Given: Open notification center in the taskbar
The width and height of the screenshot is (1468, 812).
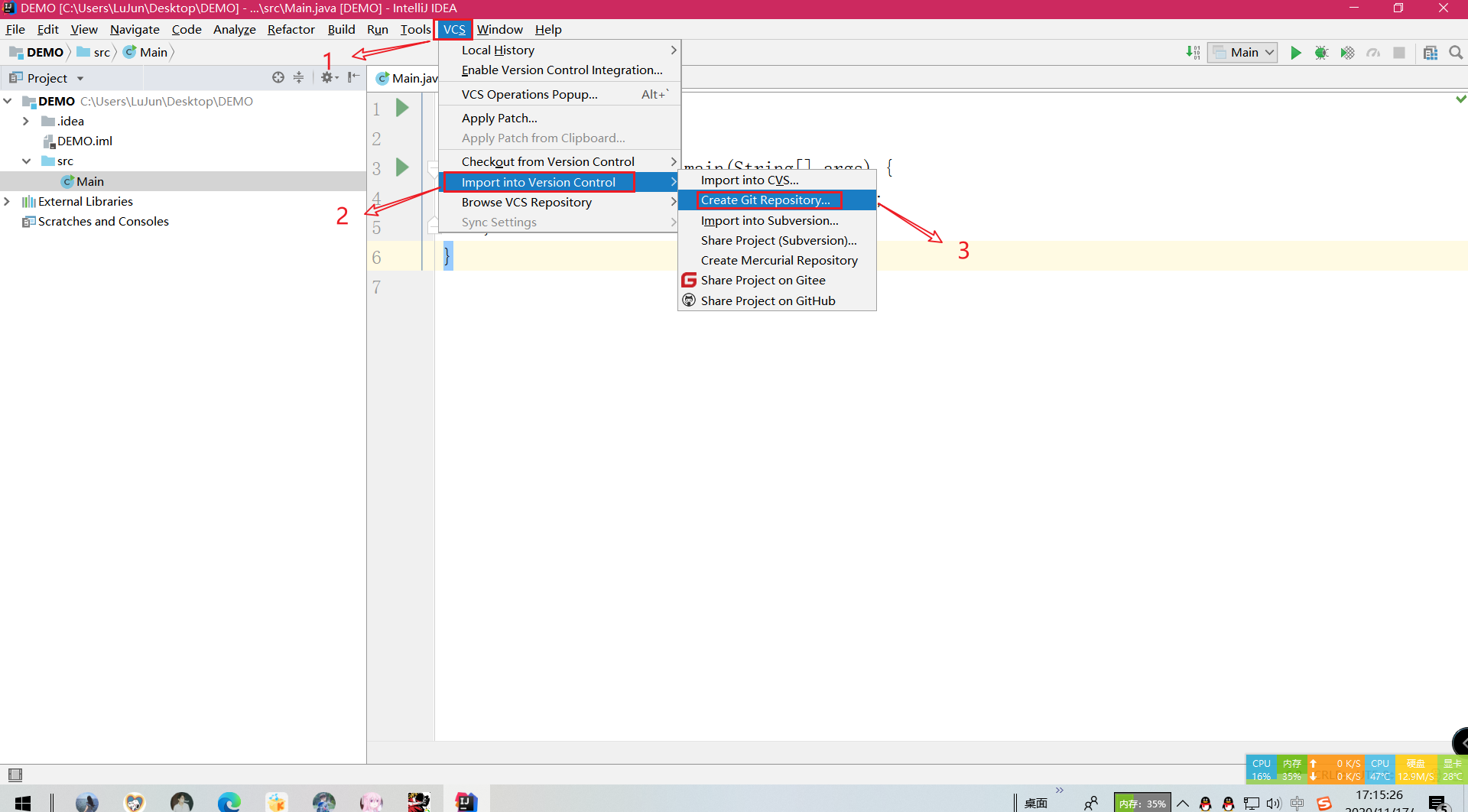Looking at the screenshot, I should [x=1439, y=803].
